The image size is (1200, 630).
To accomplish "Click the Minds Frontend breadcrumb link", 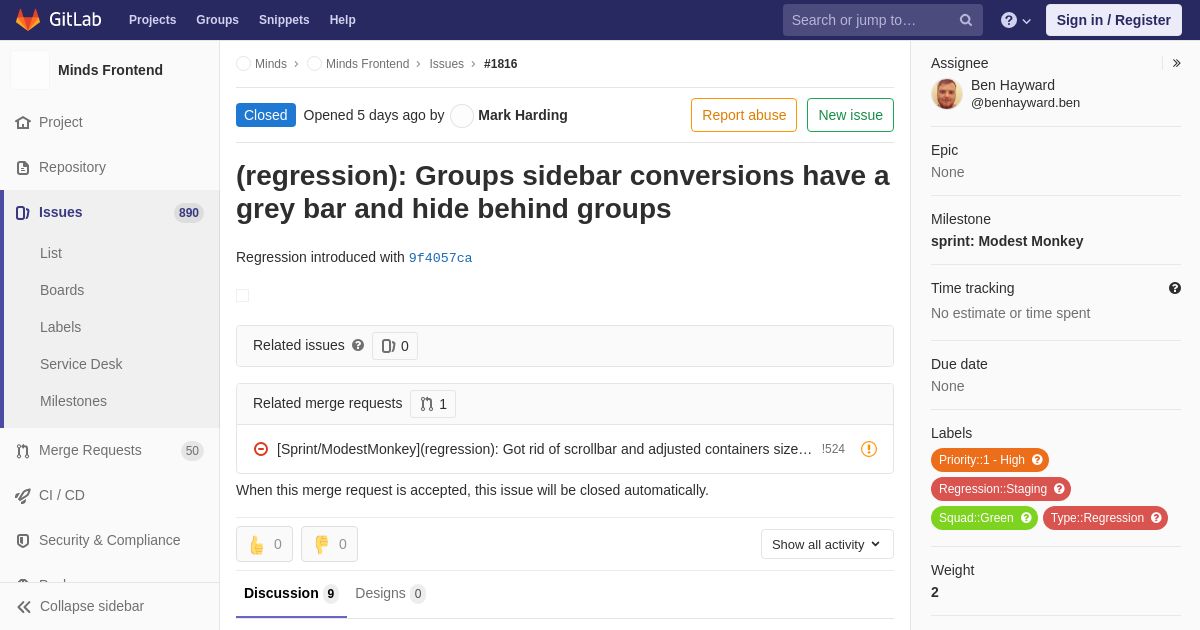I will tap(367, 64).
